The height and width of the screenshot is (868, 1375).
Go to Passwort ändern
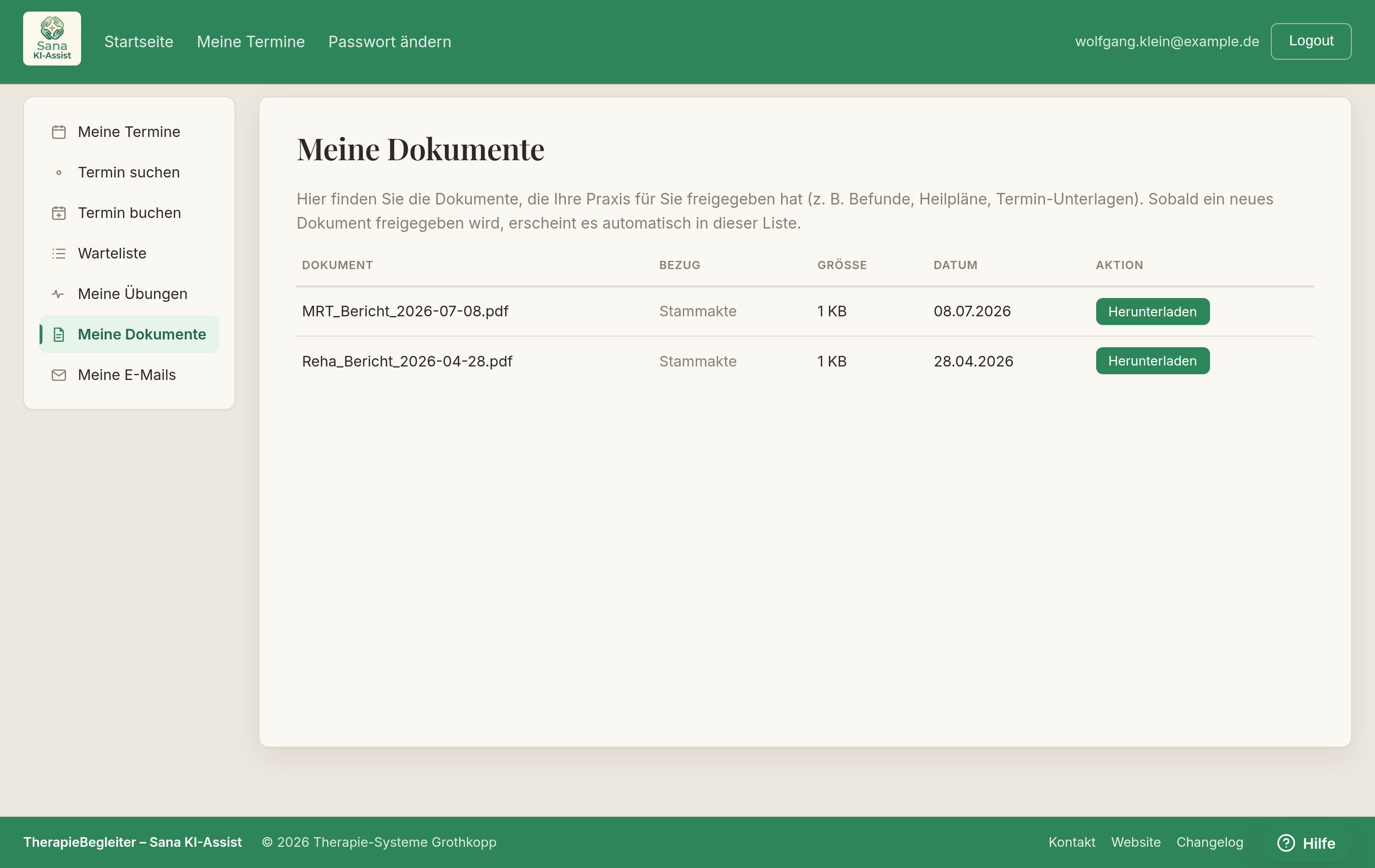(x=389, y=41)
